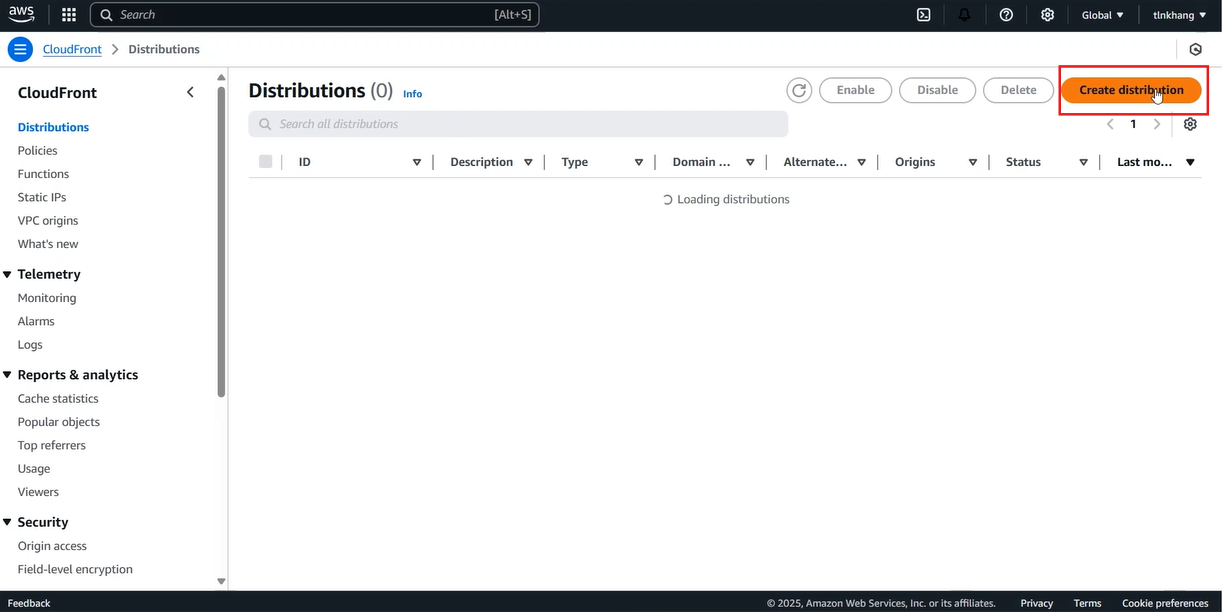Viewport: 1222px width, 612px height.
Task: Open the info panel icon under account menu
Action: coord(1195,49)
